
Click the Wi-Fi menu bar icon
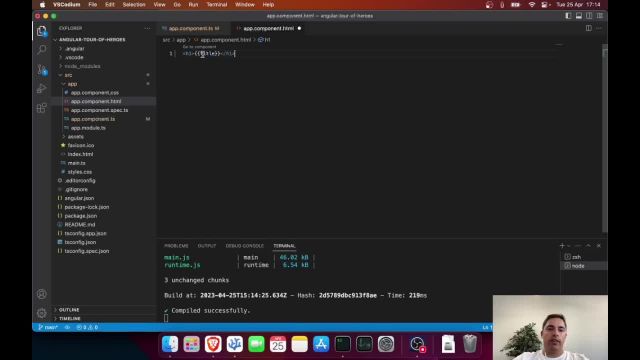coord(531,4)
